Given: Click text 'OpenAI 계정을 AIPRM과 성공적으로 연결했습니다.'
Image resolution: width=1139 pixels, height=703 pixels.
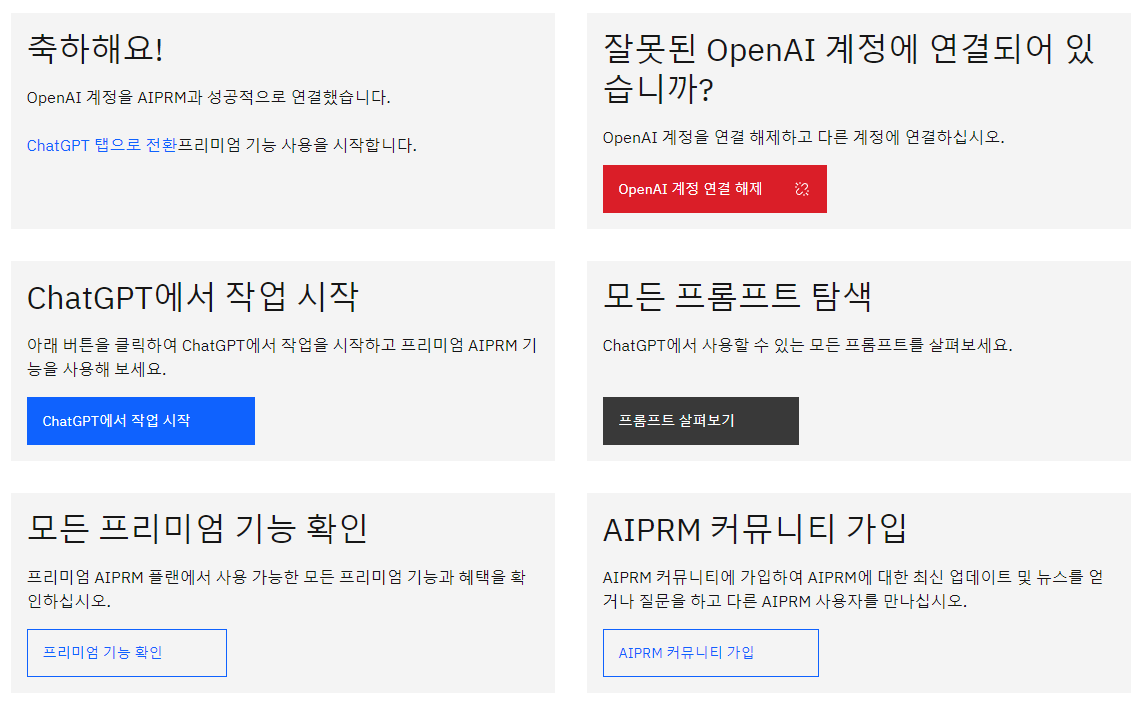Looking at the screenshot, I should (x=208, y=97).
